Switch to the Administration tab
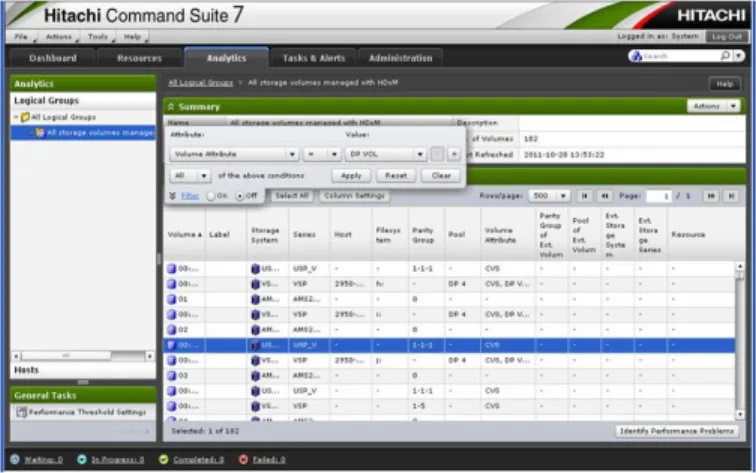The height and width of the screenshot is (473, 756). click(400, 58)
